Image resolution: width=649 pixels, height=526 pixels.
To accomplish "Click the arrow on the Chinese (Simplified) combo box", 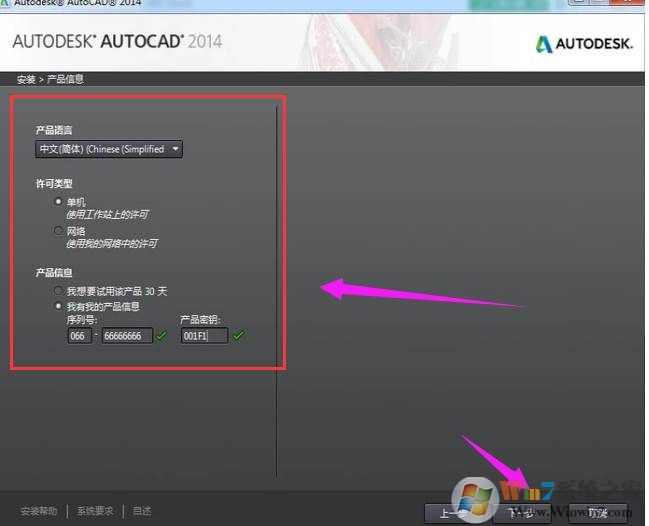I will (176, 149).
